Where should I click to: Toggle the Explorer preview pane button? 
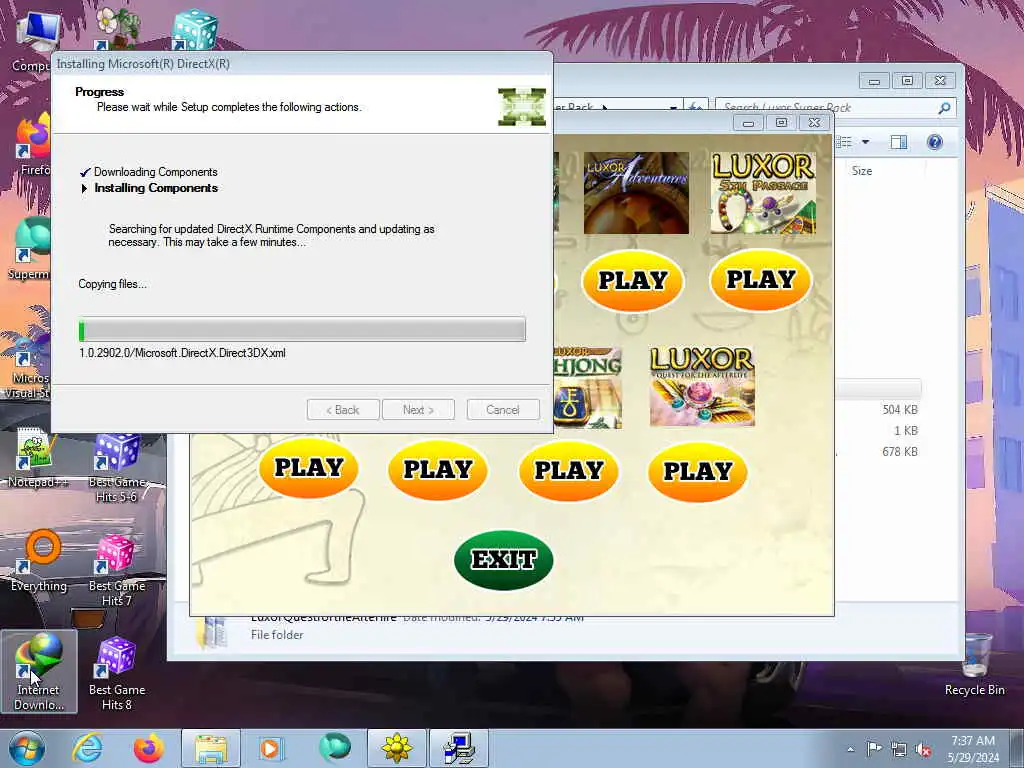click(x=899, y=142)
